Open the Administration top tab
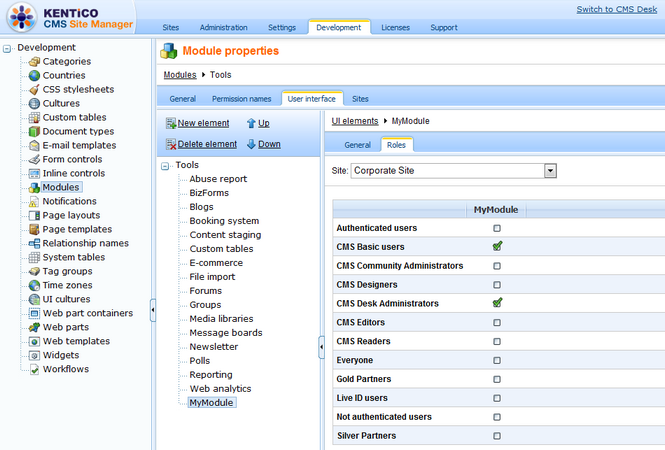 click(x=224, y=28)
